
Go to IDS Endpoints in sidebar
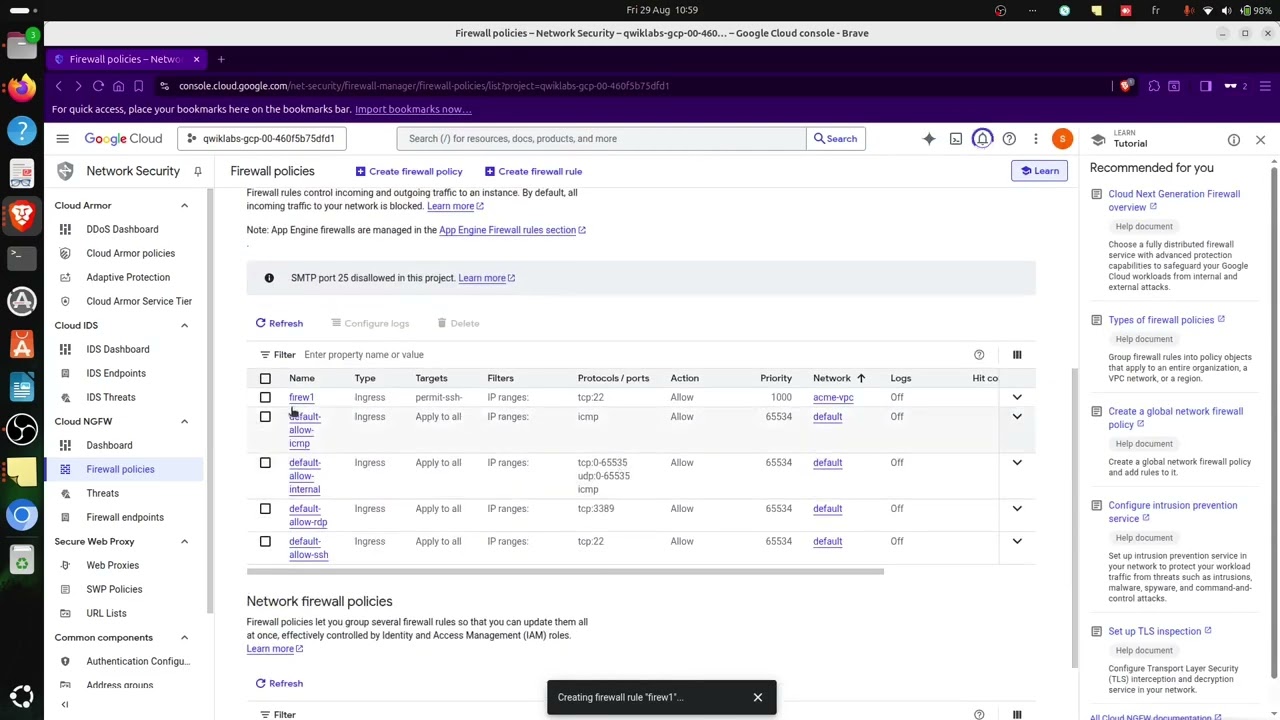point(116,374)
